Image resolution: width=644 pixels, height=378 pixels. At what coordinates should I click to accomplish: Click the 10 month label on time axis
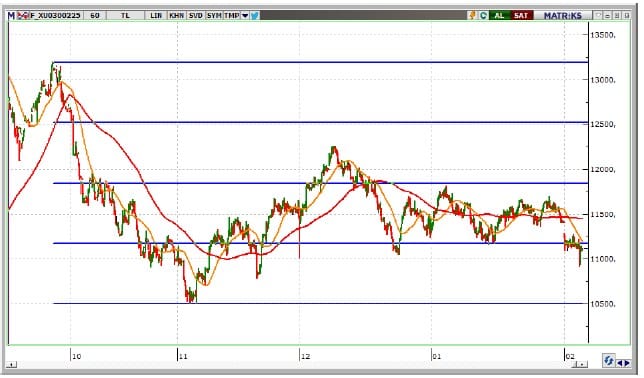[x=76, y=357]
